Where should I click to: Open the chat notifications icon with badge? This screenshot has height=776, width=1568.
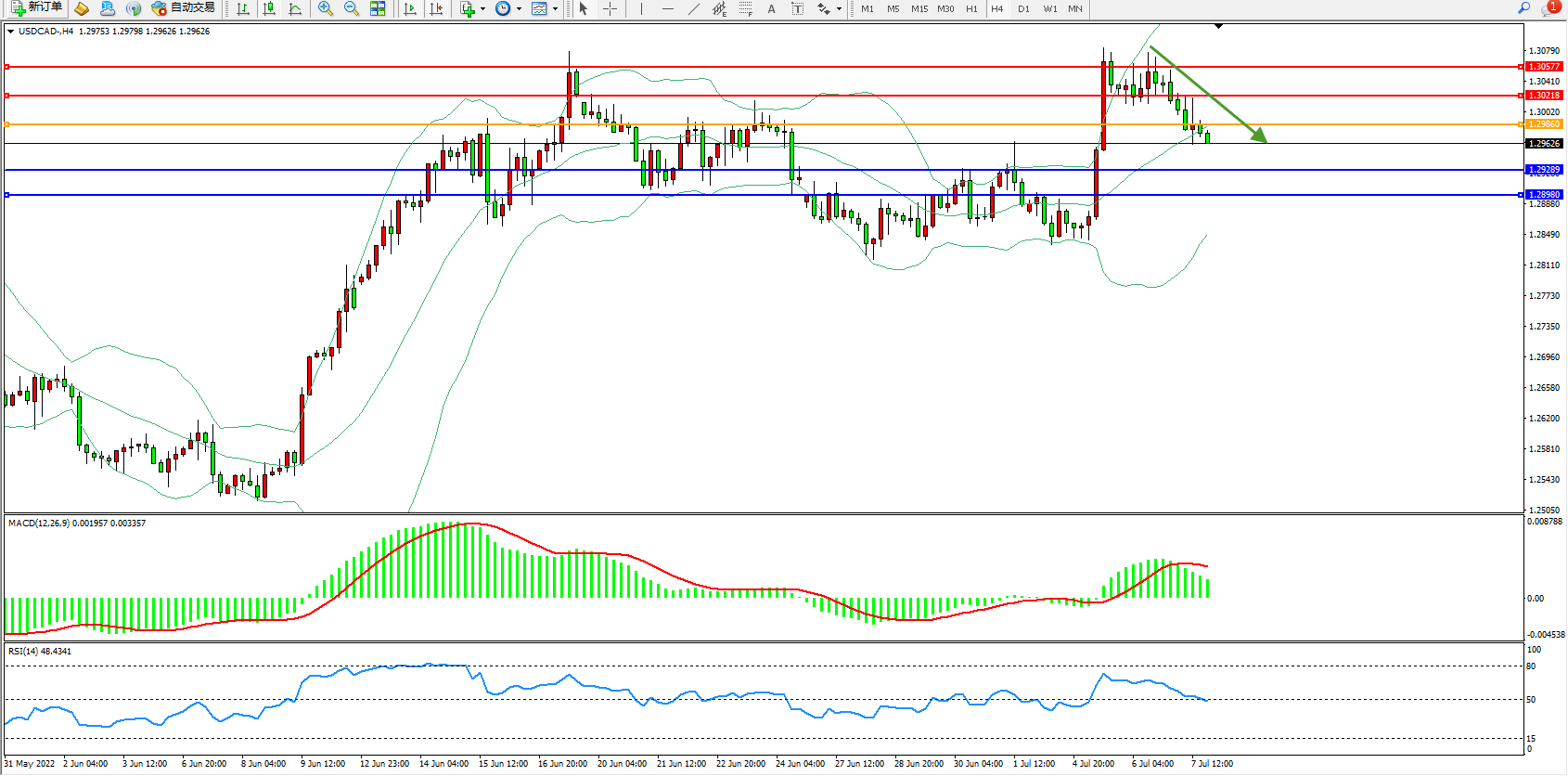1549,8
